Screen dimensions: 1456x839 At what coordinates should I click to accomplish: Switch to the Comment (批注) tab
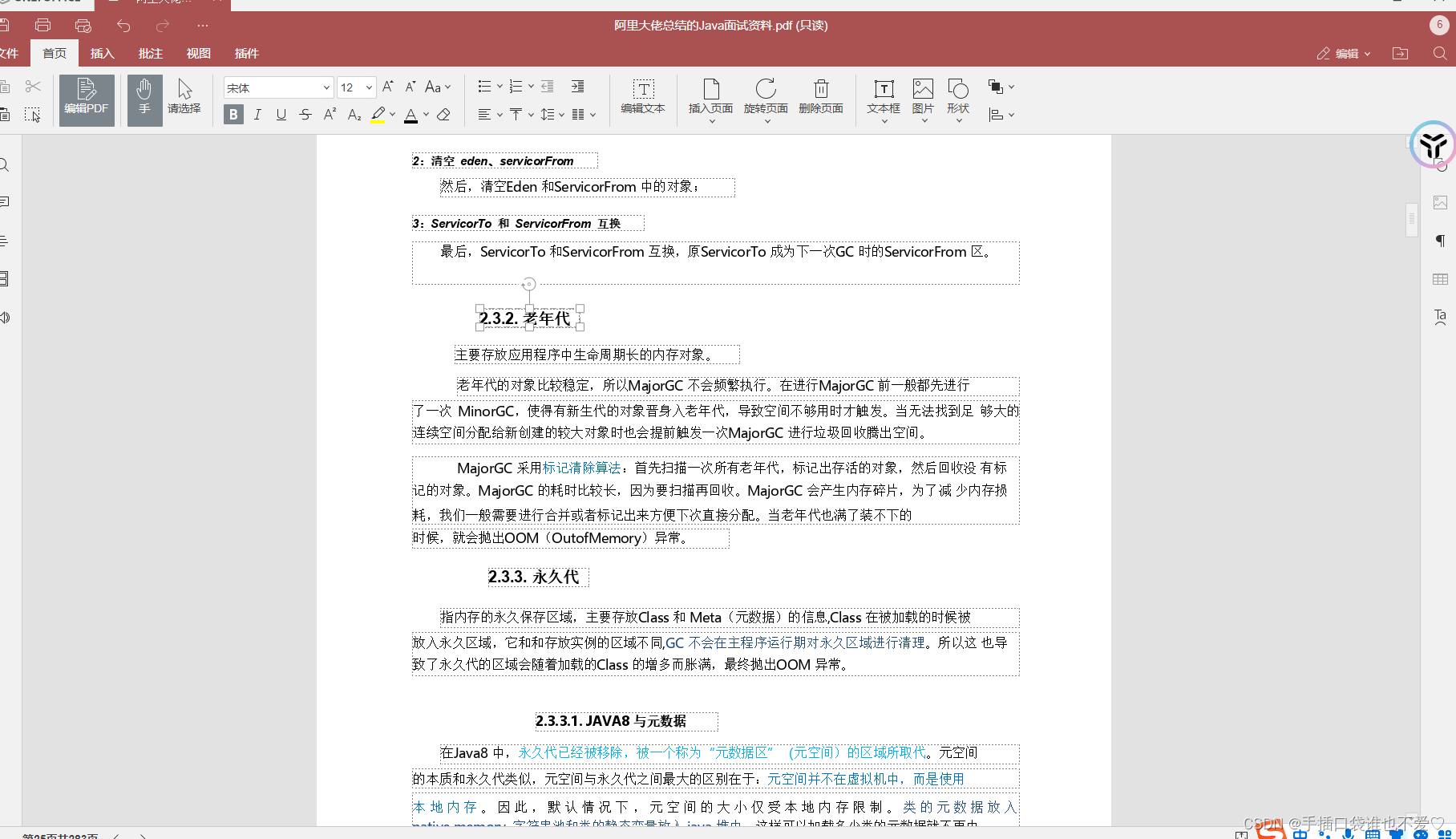coord(151,54)
